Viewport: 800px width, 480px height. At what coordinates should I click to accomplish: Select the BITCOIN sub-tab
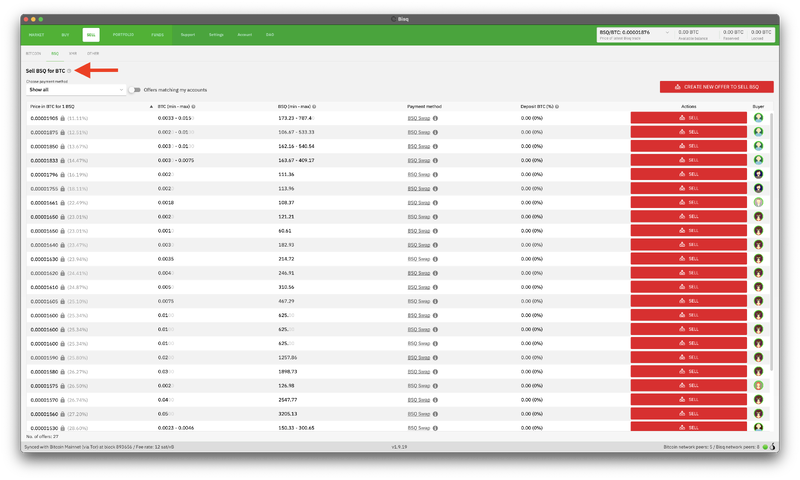tap(33, 53)
